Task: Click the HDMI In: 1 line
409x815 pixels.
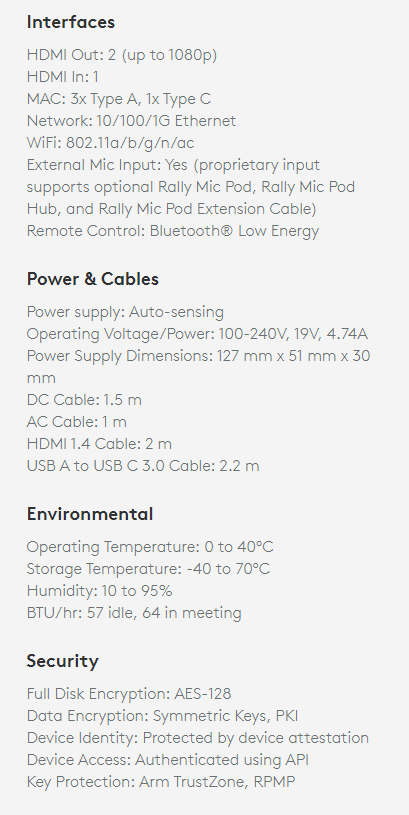Action: (62, 77)
